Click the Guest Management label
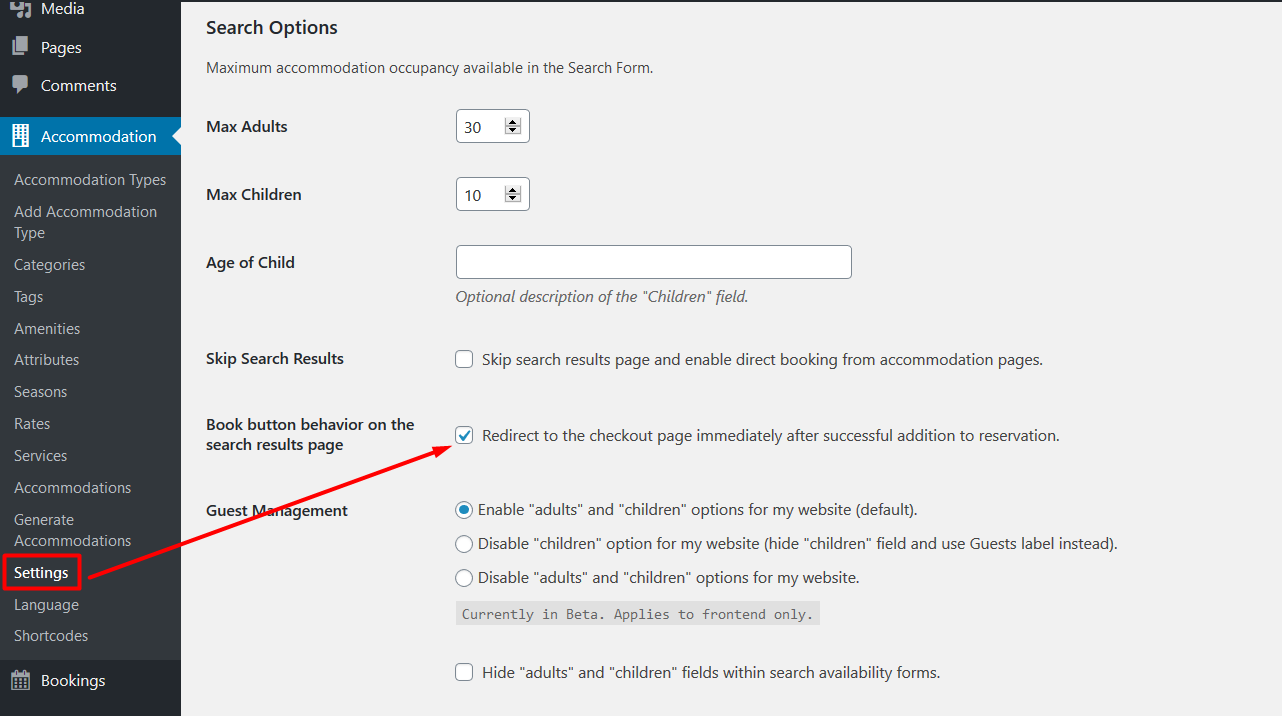The width and height of the screenshot is (1282, 716). click(x=277, y=511)
